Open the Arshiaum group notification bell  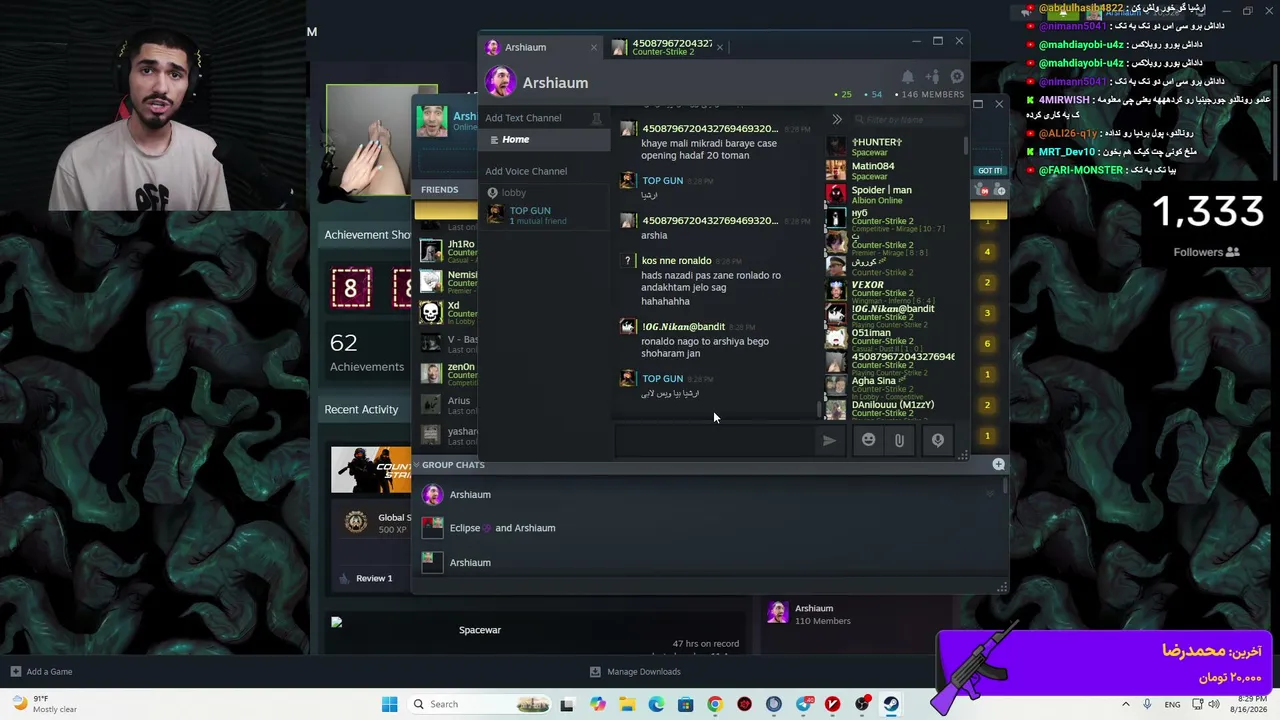(x=908, y=77)
